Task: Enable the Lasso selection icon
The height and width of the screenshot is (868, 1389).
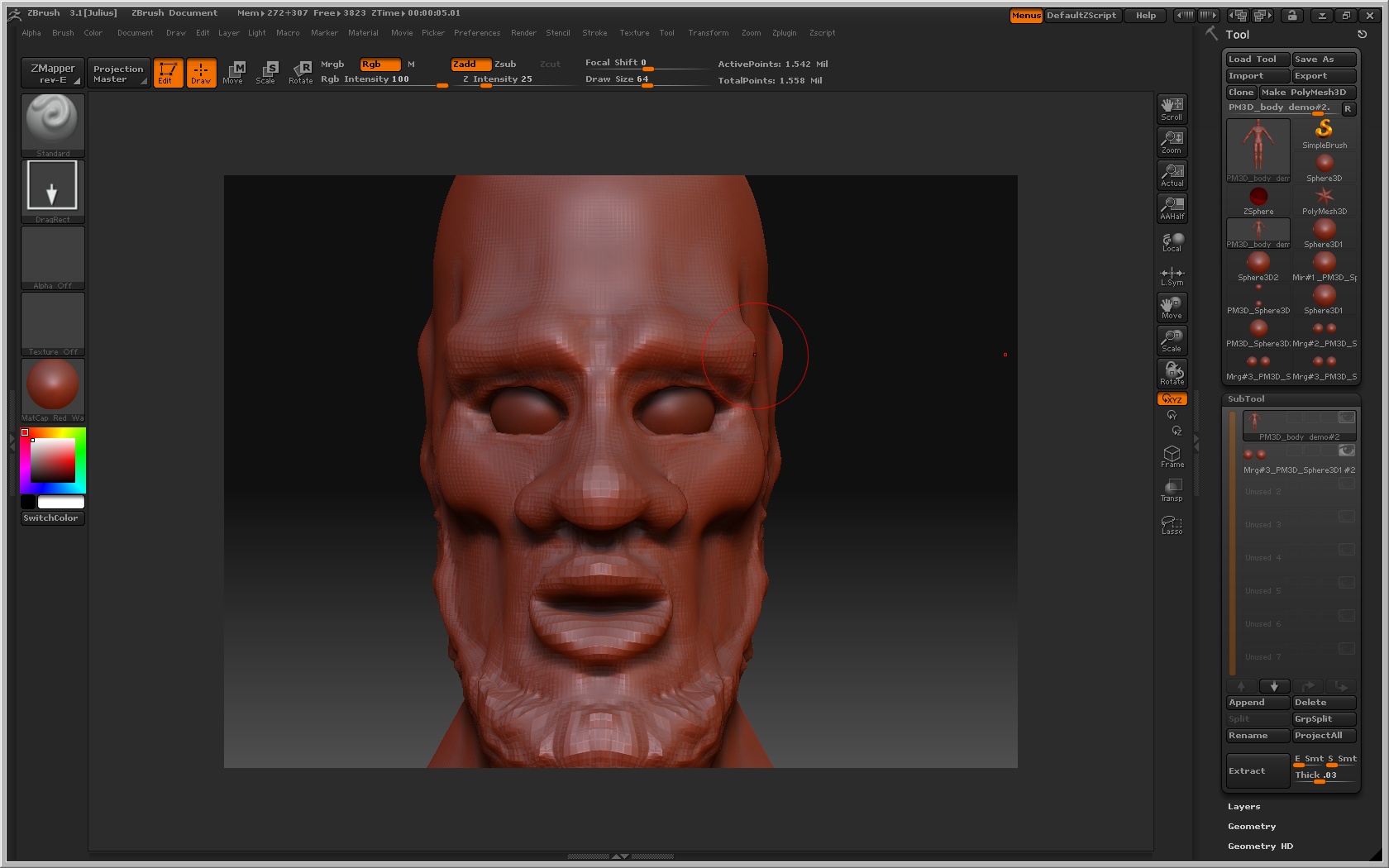Action: (x=1172, y=524)
